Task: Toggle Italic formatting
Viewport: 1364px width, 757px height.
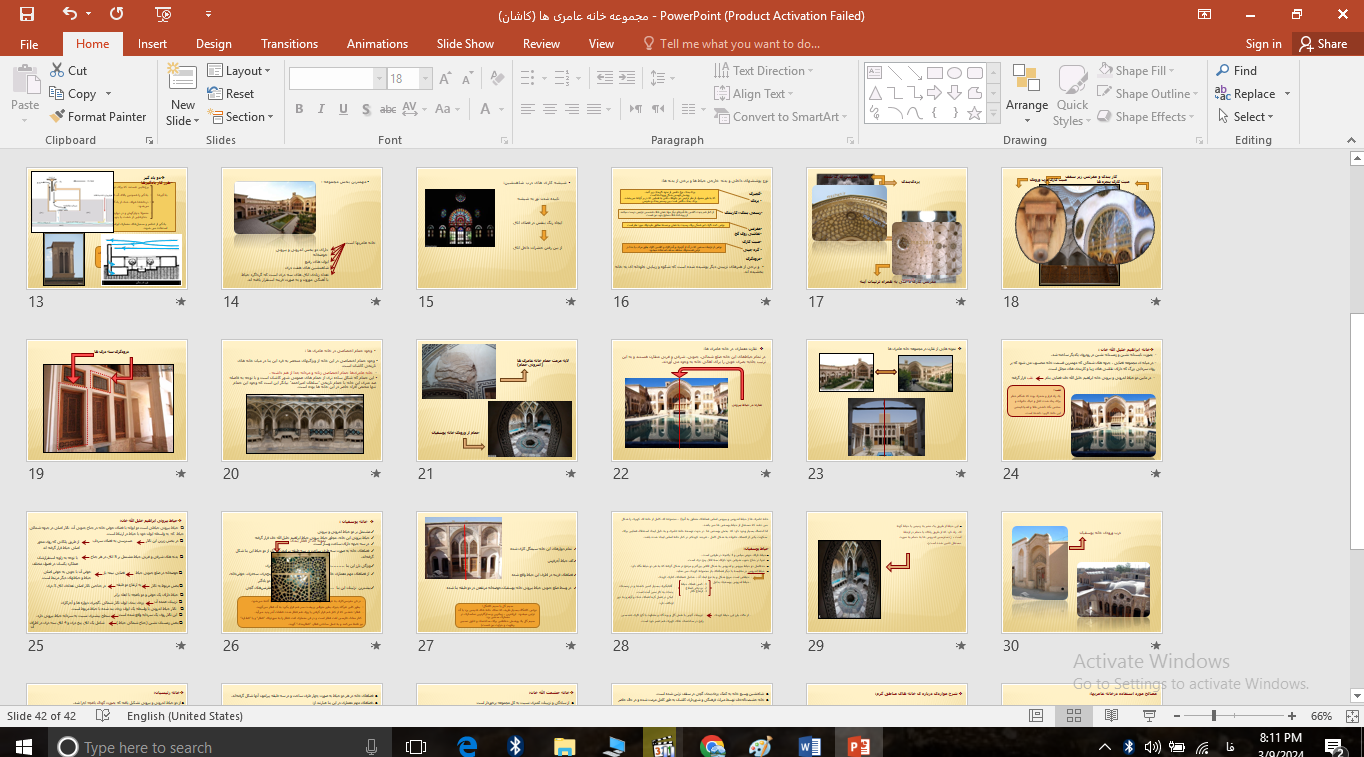Action: point(320,109)
